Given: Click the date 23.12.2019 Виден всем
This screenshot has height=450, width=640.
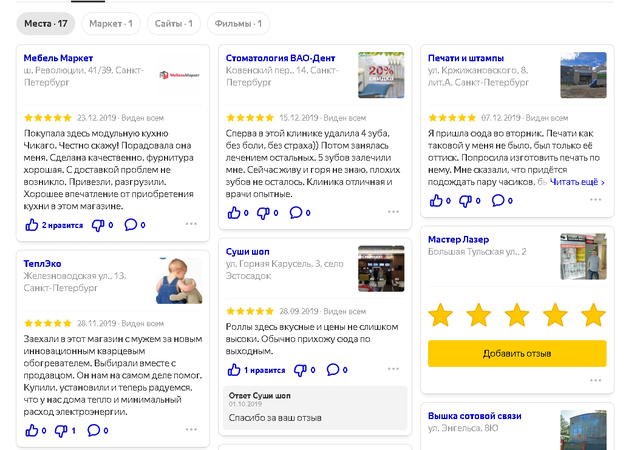Looking at the screenshot, I should coord(120,118).
